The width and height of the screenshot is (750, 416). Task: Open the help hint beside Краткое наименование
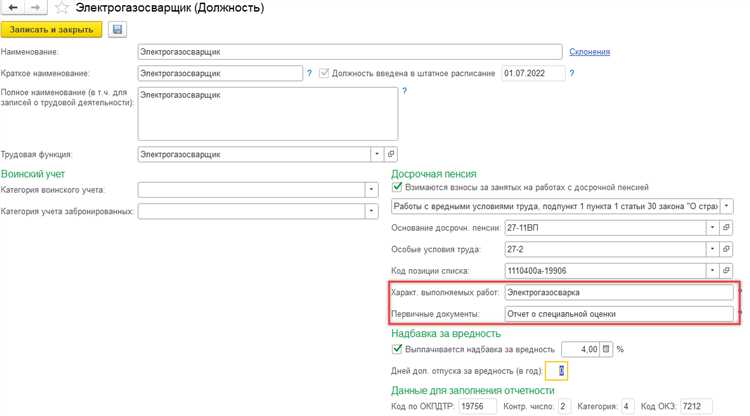(x=310, y=73)
